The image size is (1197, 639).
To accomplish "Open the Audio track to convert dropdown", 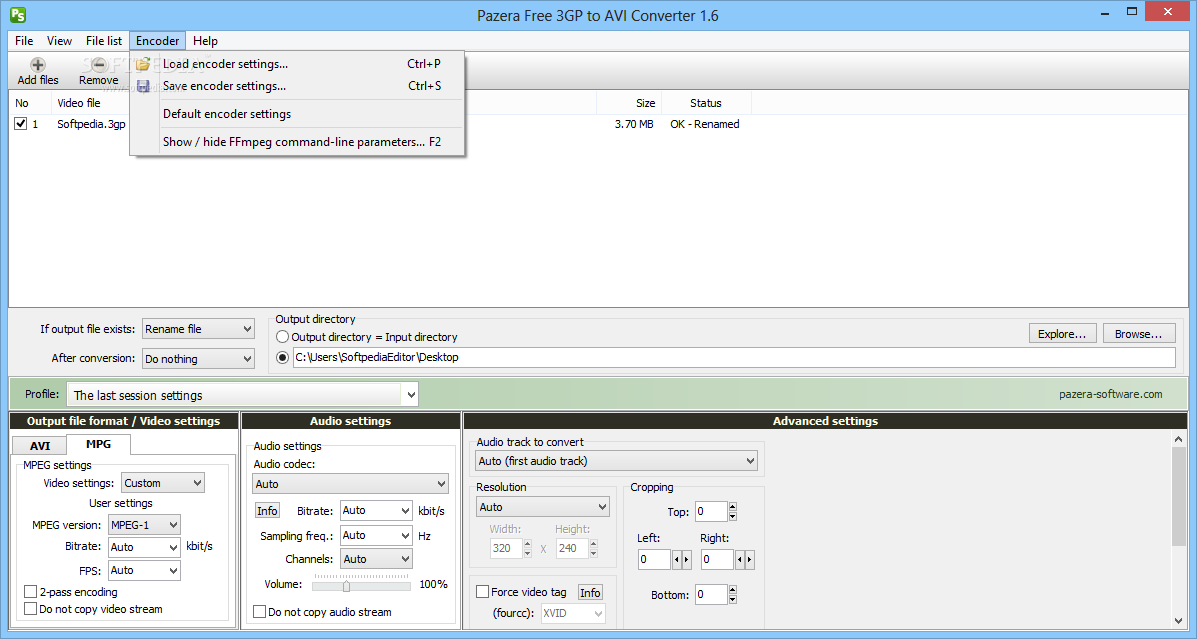I will pyautogui.click(x=617, y=461).
